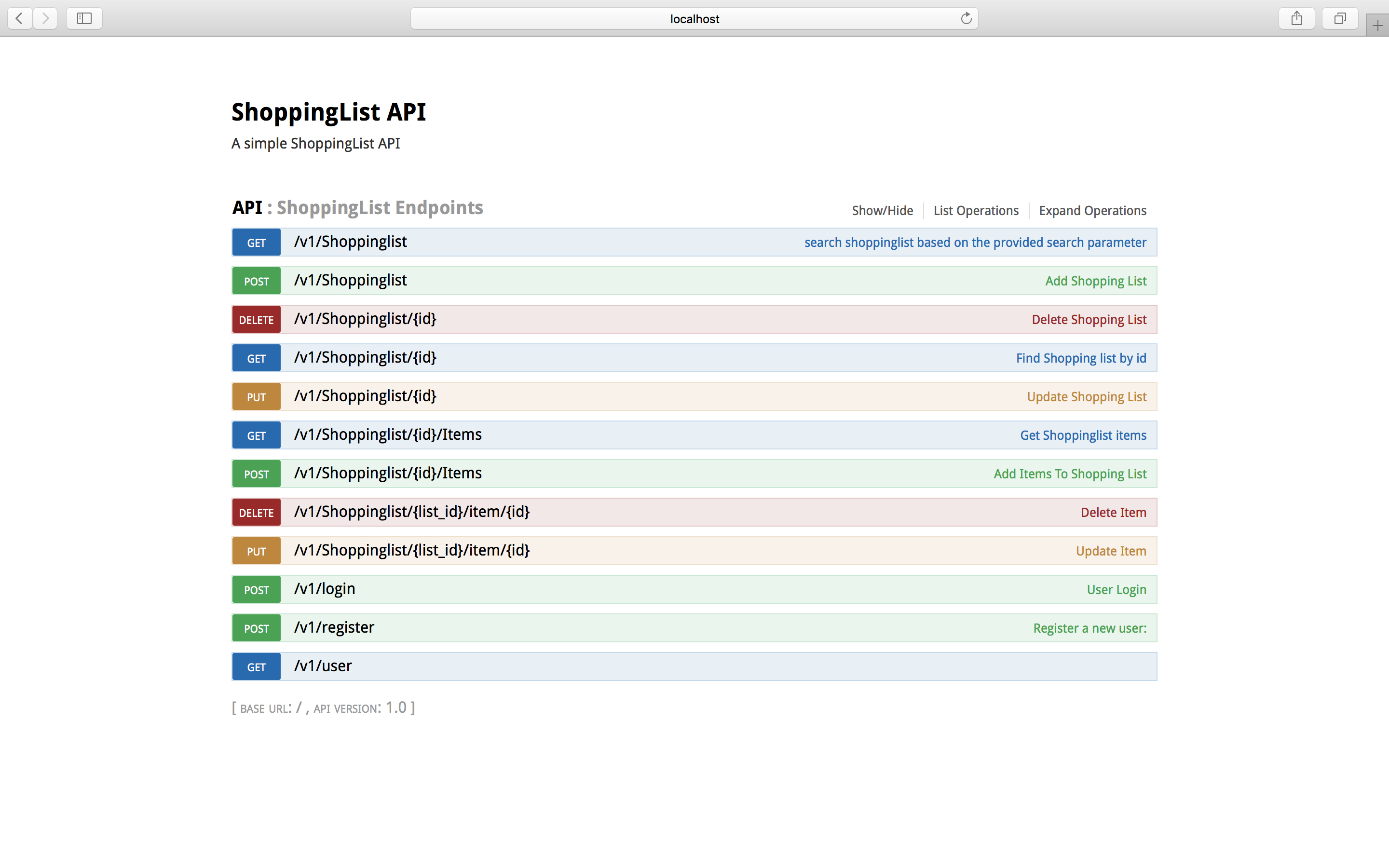Click the 'Update Shopping List' description
1389x868 pixels.
coord(1087,397)
